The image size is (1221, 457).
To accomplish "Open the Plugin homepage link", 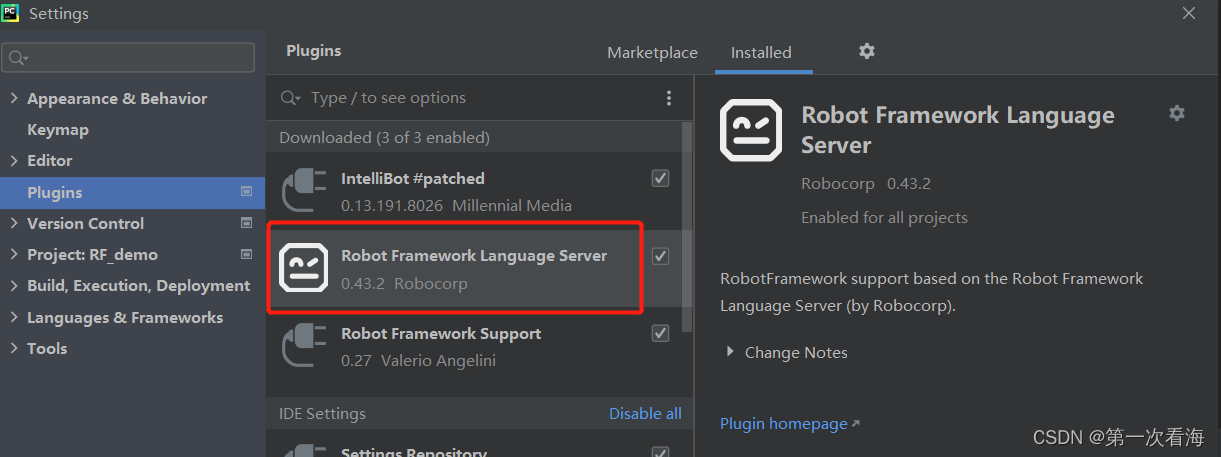I will pos(784,424).
